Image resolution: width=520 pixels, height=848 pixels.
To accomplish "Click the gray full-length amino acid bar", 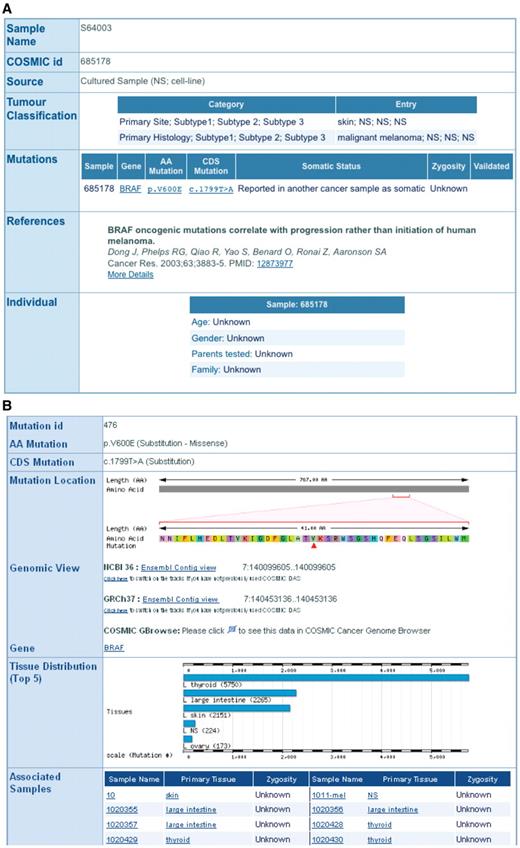I will tap(314, 489).
